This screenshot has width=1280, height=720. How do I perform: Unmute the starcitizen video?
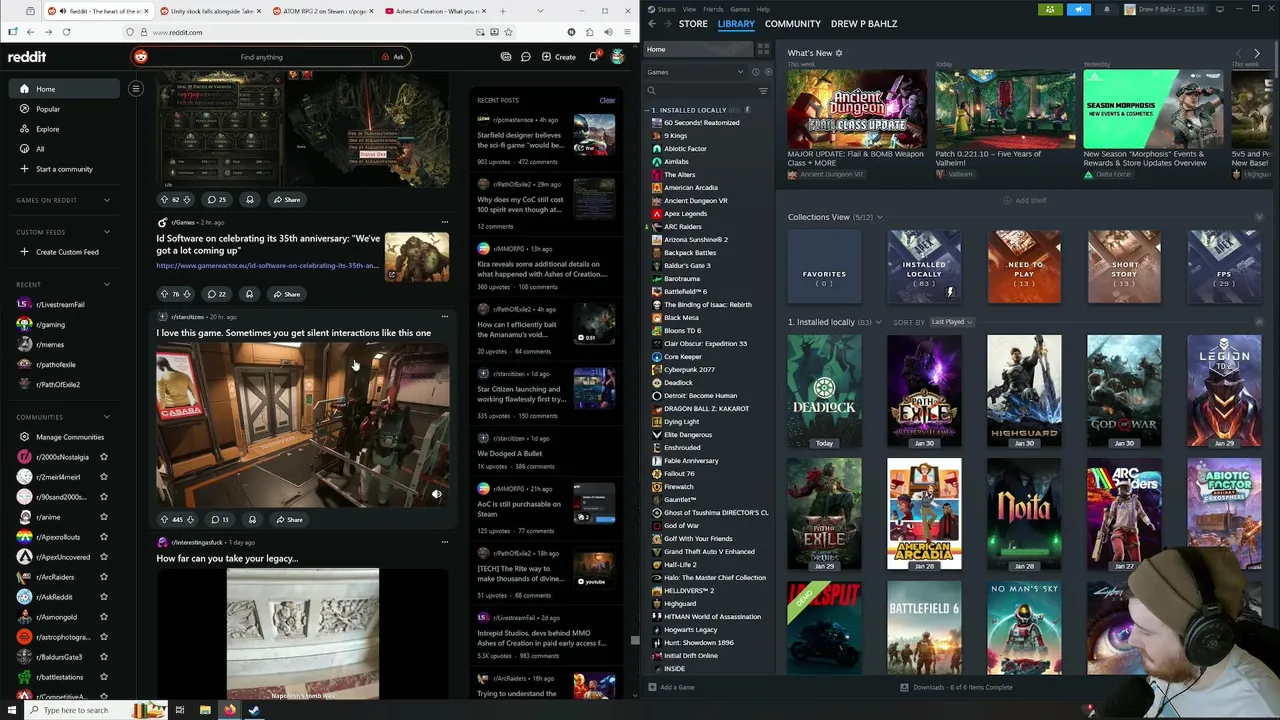pyautogui.click(x=436, y=494)
